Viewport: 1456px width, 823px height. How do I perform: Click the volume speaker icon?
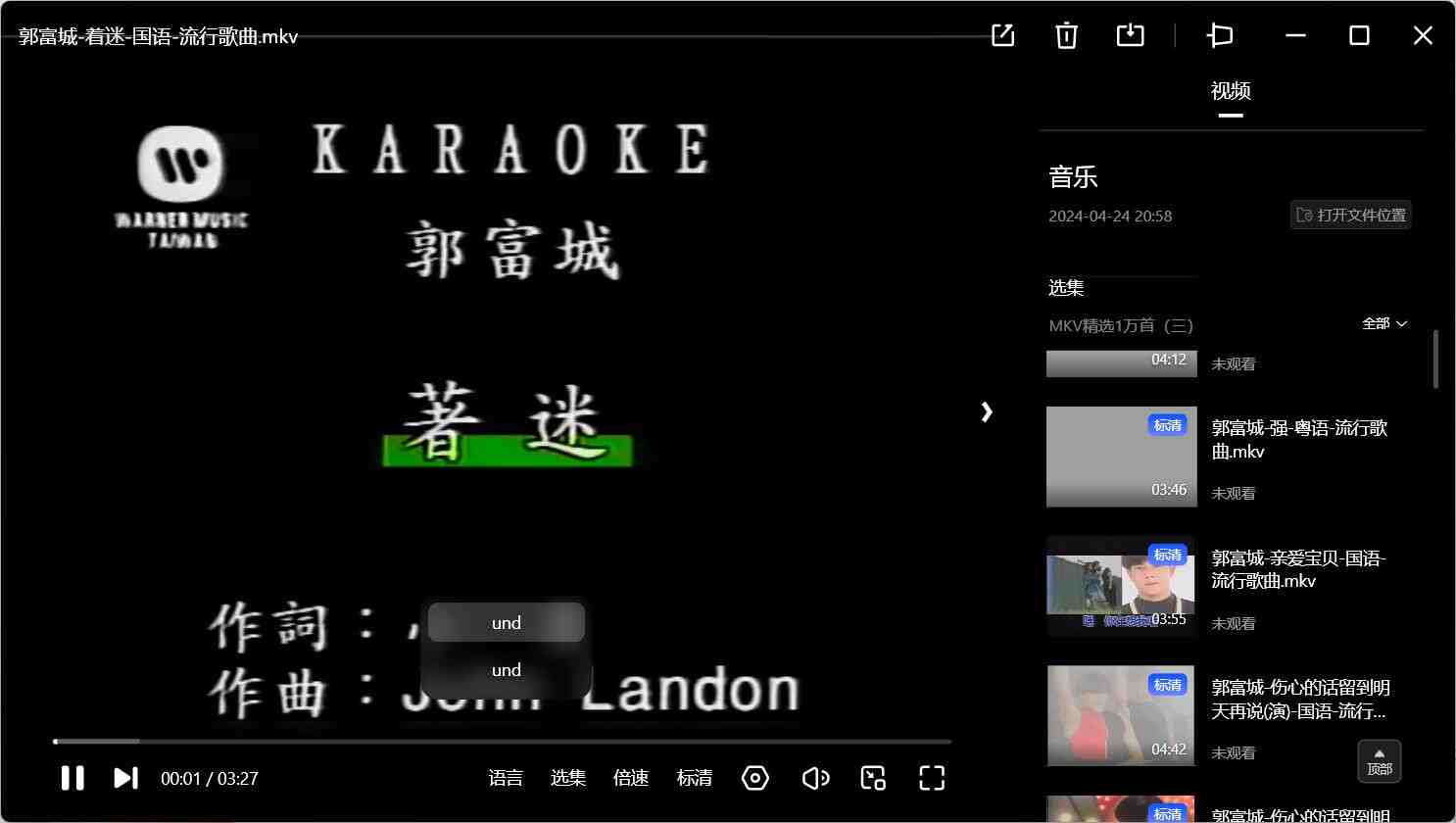click(x=815, y=778)
